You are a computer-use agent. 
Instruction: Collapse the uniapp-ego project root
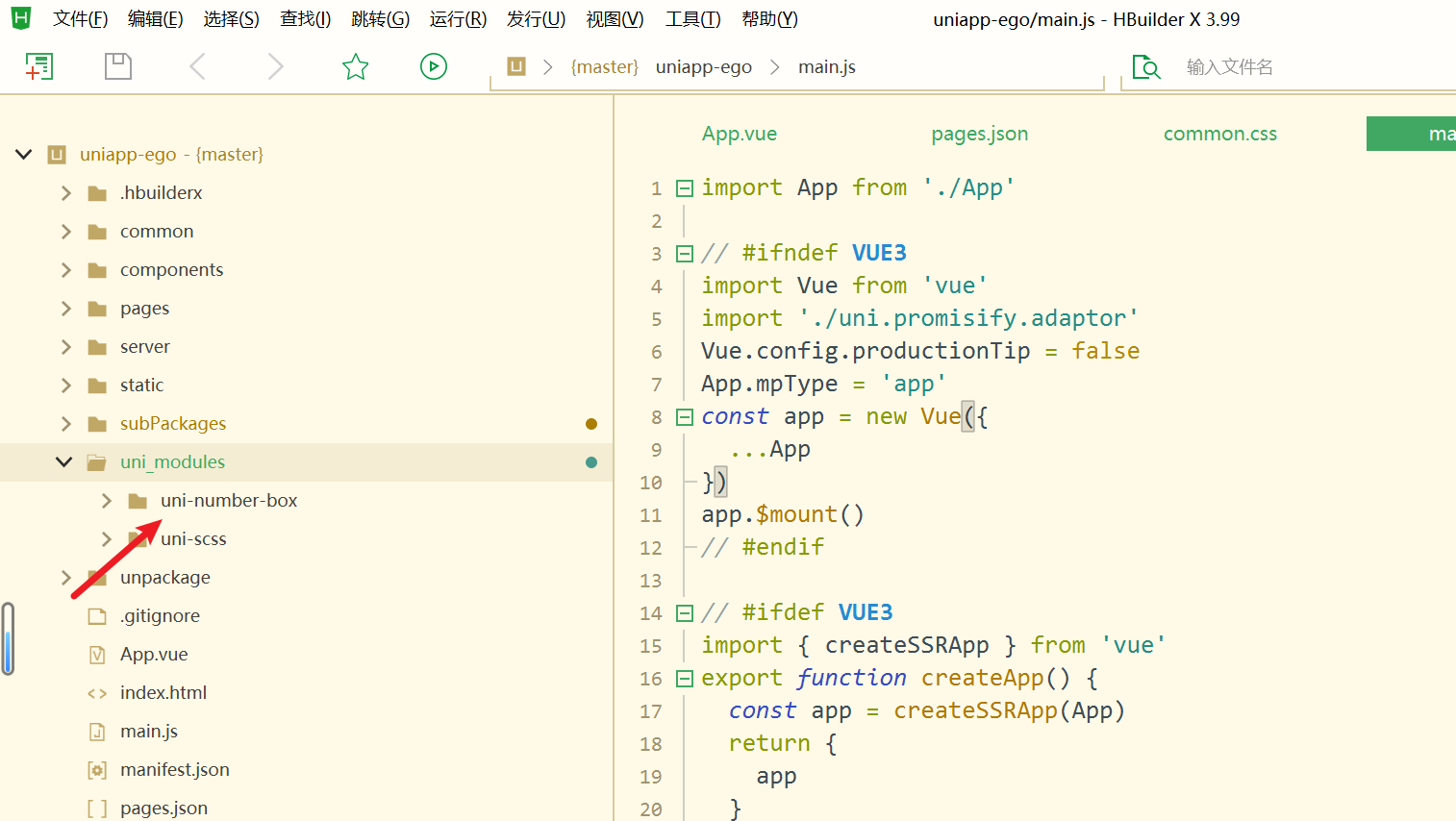(x=24, y=154)
